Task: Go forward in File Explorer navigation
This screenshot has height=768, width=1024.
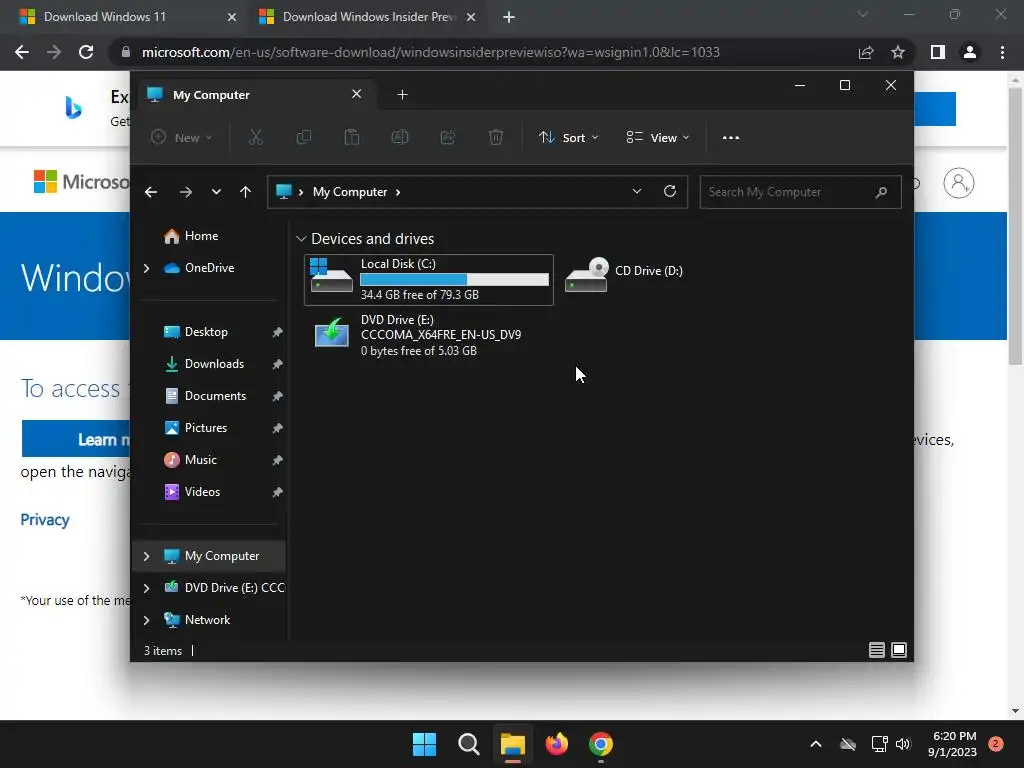Action: 185,192
